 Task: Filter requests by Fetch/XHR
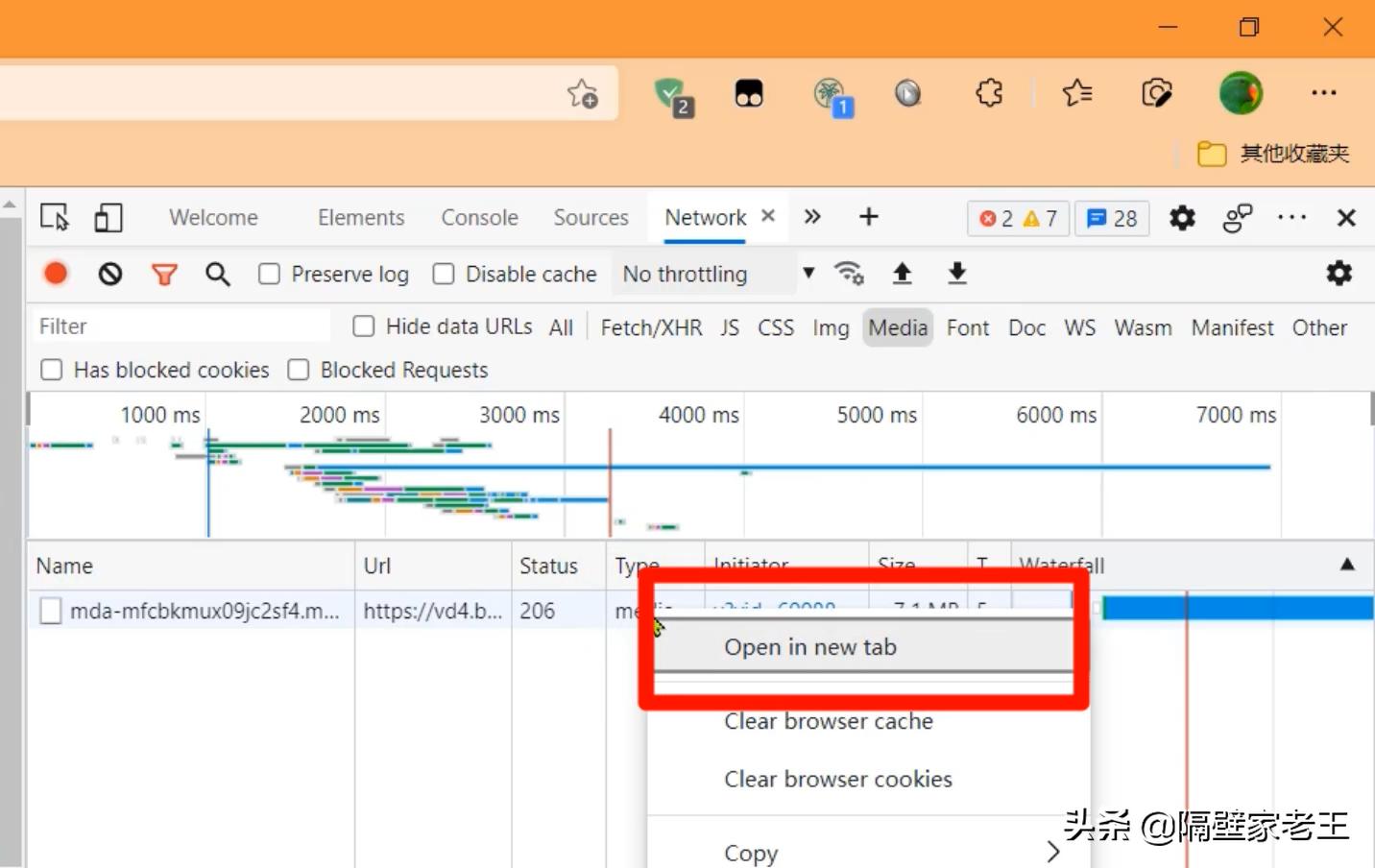tap(651, 328)
